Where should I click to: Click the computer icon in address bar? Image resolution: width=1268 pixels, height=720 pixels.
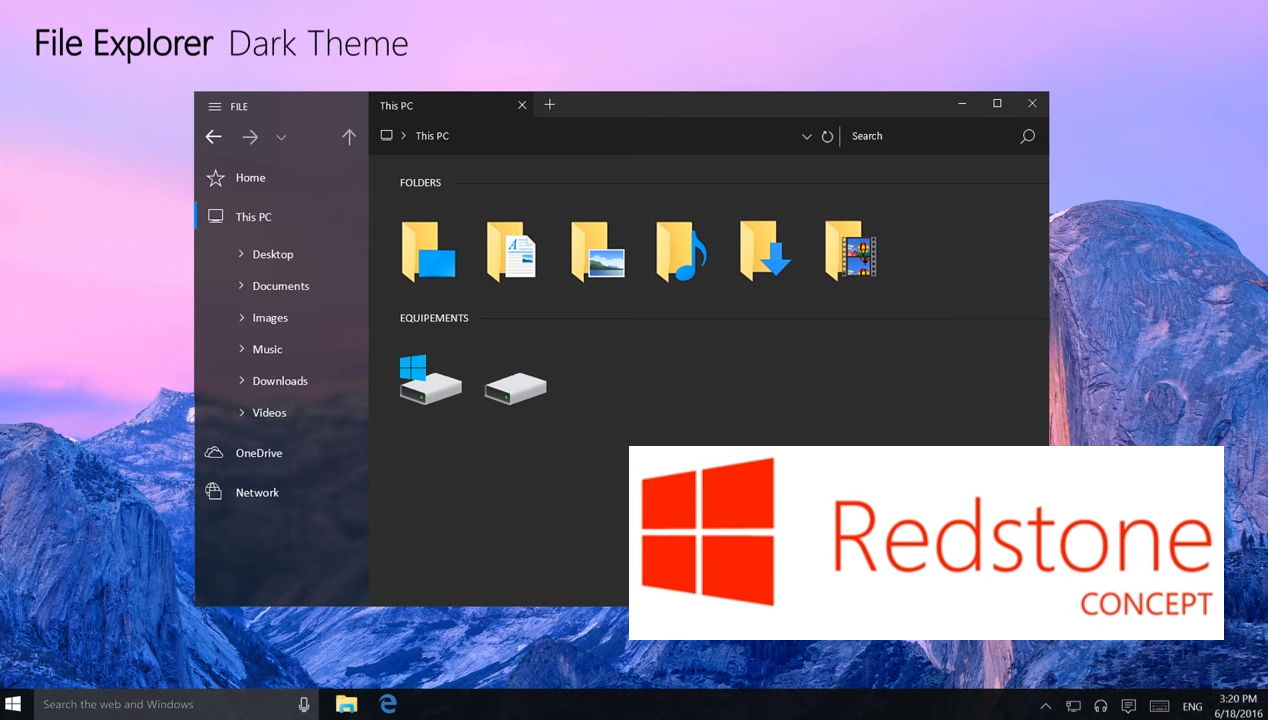point(386,135)
